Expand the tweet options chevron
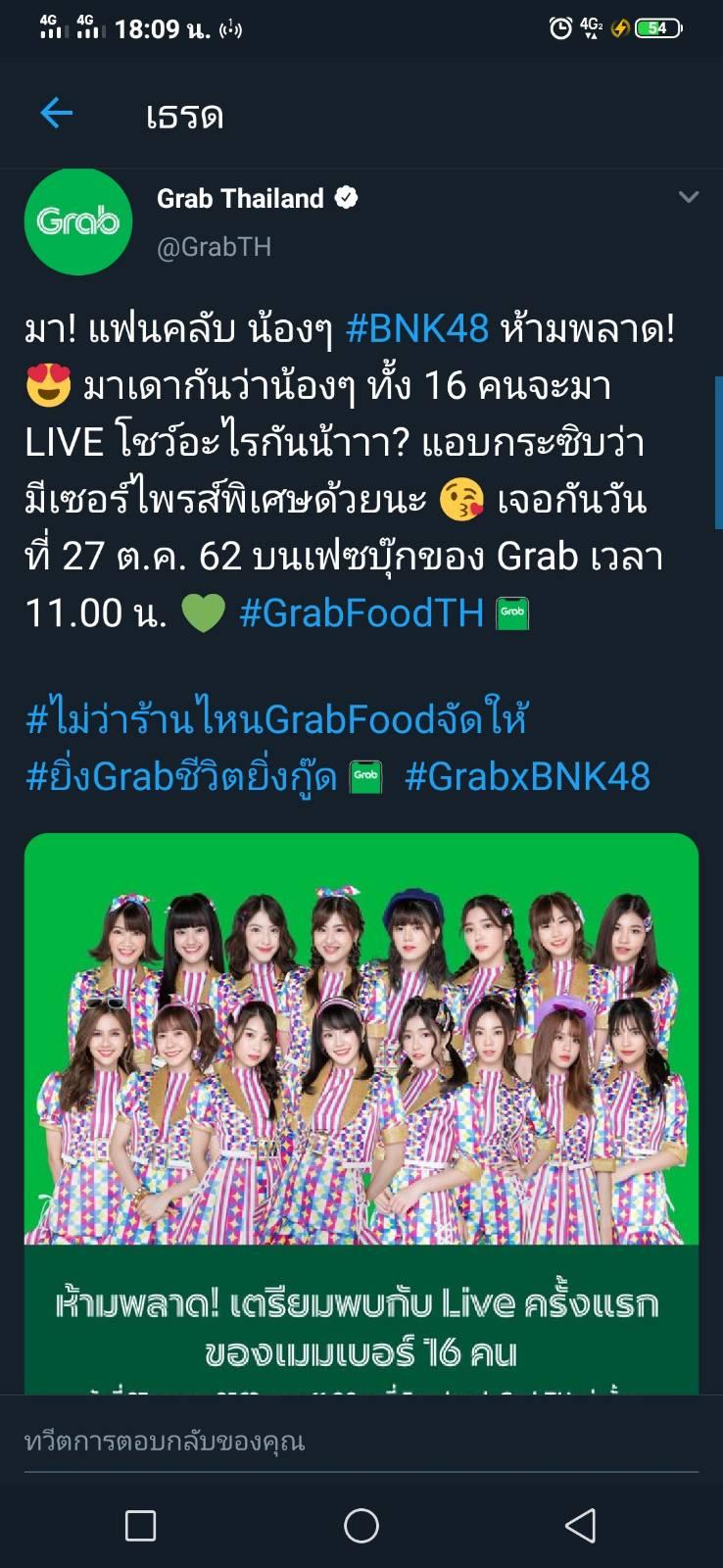This screenshot has height=1568, width=723. (689, 197)
